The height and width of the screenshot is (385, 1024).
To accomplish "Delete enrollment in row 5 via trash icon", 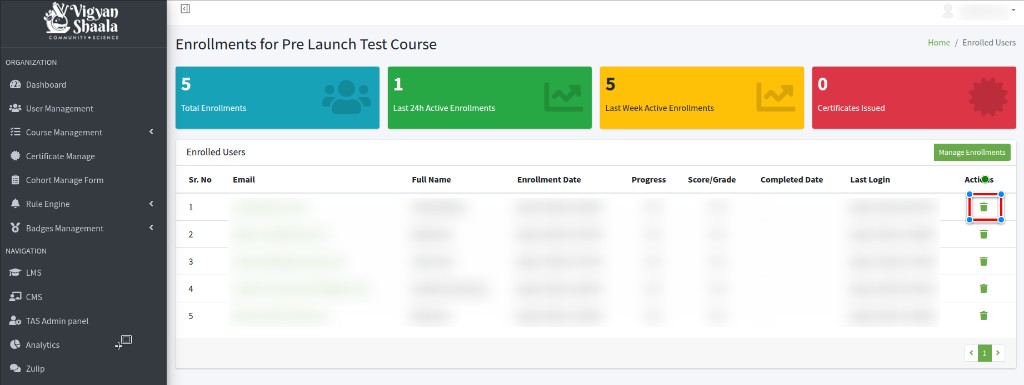I will (984, 316).
